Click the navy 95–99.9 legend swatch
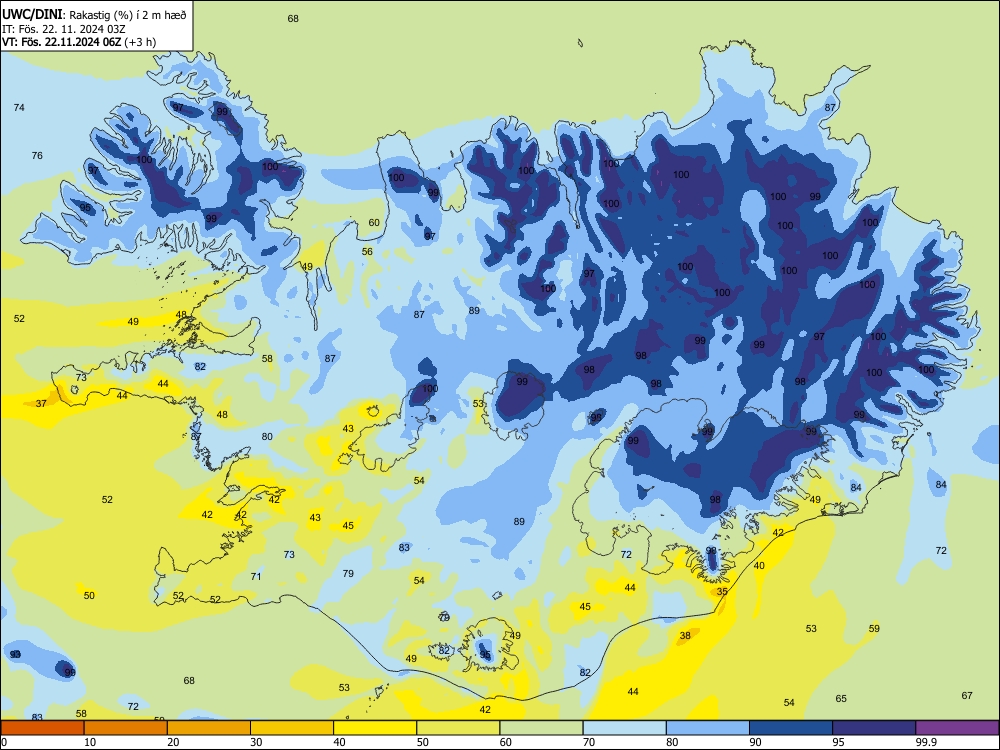This screenshot has width=1000, height=750. coord(874,728)
